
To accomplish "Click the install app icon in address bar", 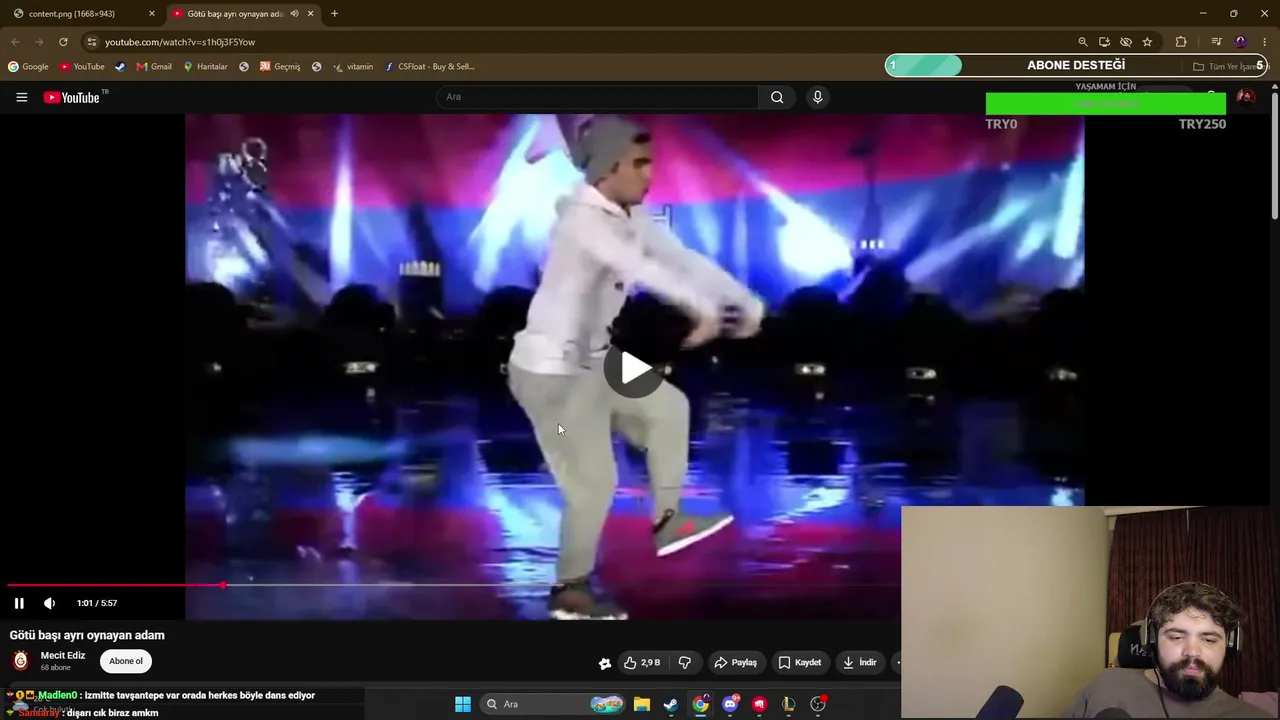I will click(1104, 42).
